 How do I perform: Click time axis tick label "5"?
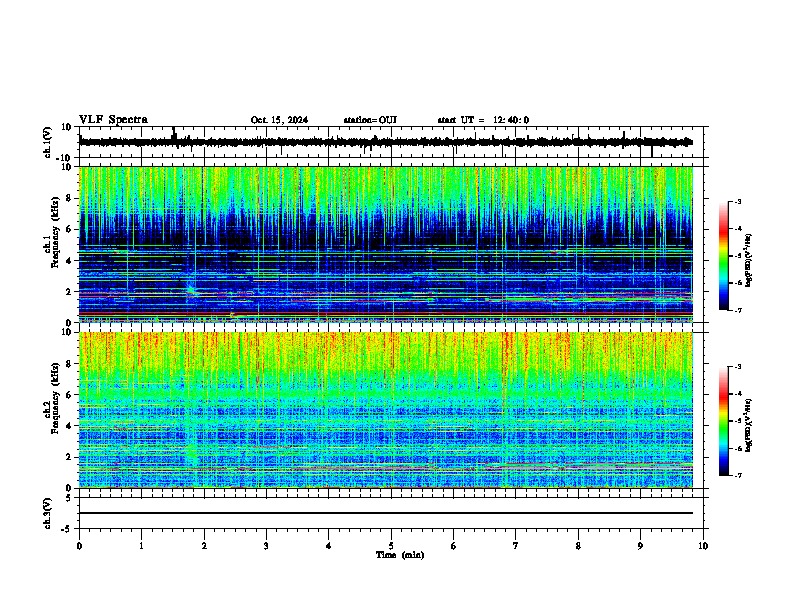(x=391, y=545)
